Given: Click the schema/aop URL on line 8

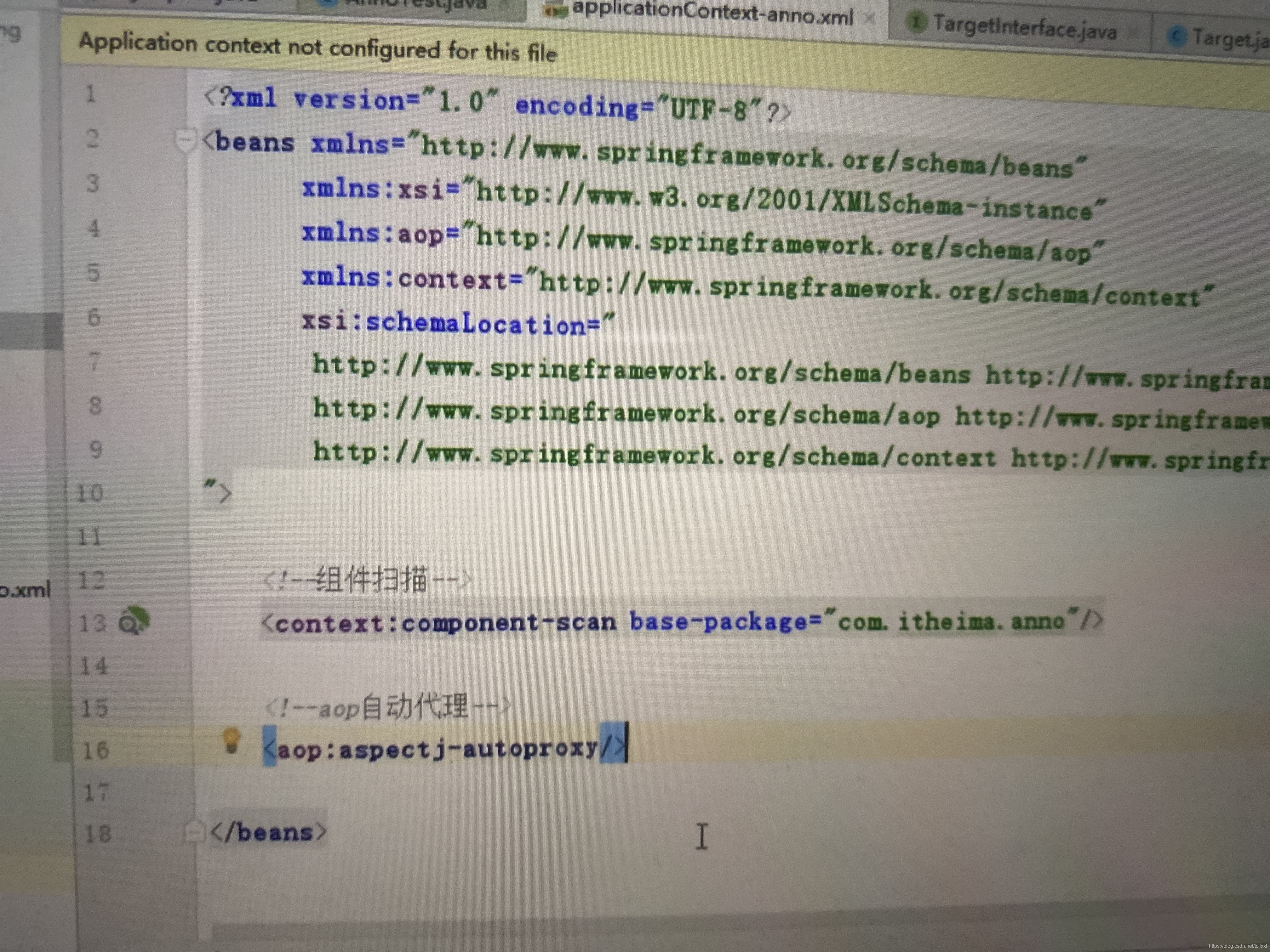Looking at the screenshot, I should tap(626, 413).
